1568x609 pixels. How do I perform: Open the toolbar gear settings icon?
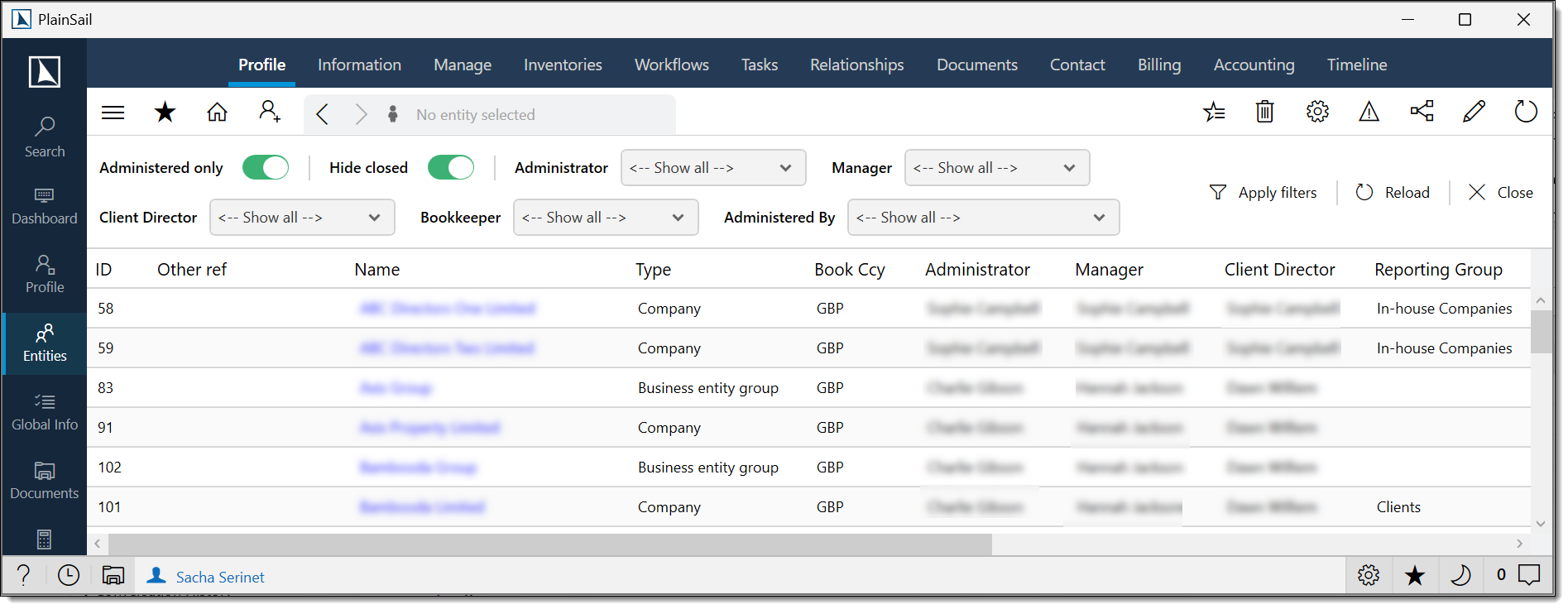pos(1317,112)
